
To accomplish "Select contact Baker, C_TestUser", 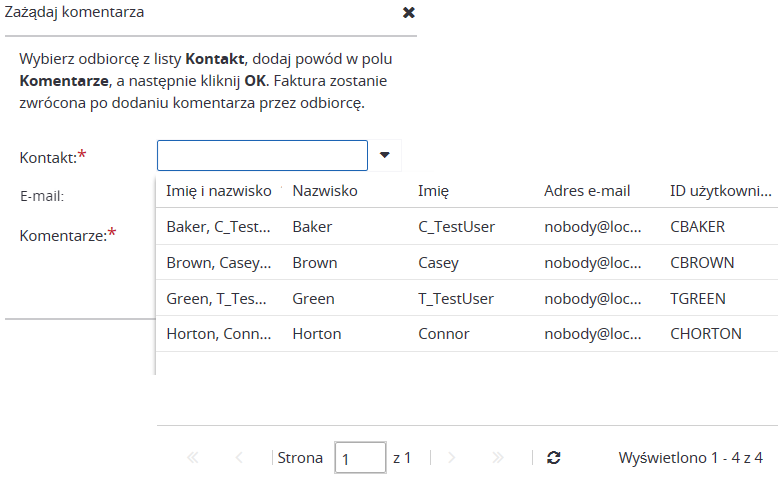I will [x=219, y=226].
